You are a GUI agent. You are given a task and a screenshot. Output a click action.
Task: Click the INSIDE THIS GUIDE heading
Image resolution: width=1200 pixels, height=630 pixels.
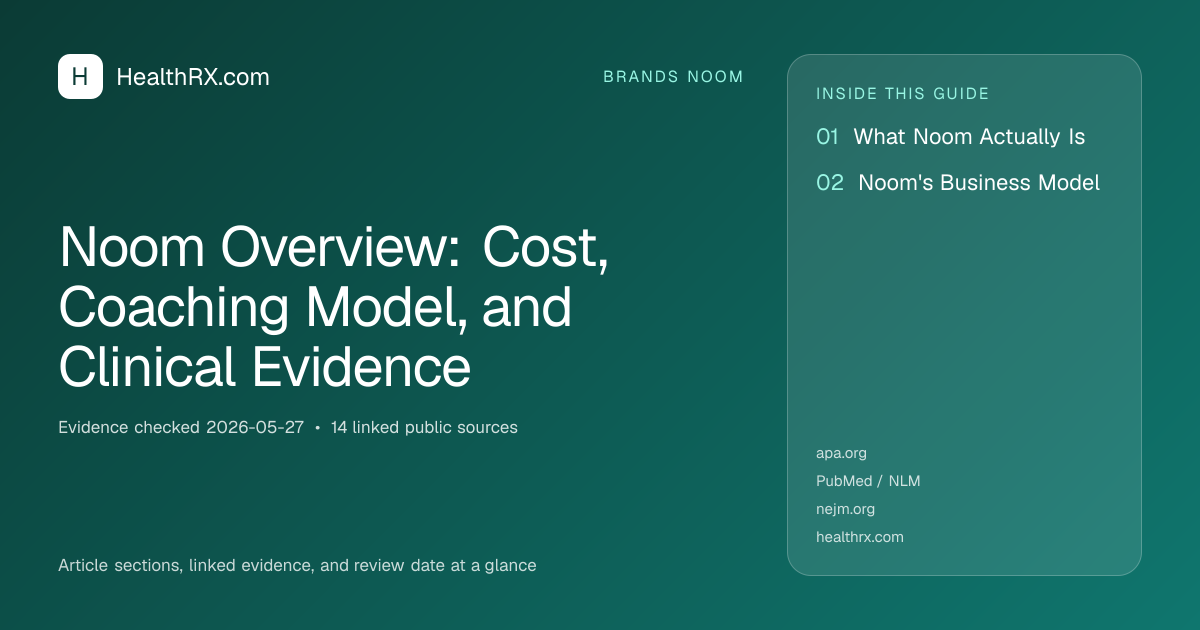903,94
